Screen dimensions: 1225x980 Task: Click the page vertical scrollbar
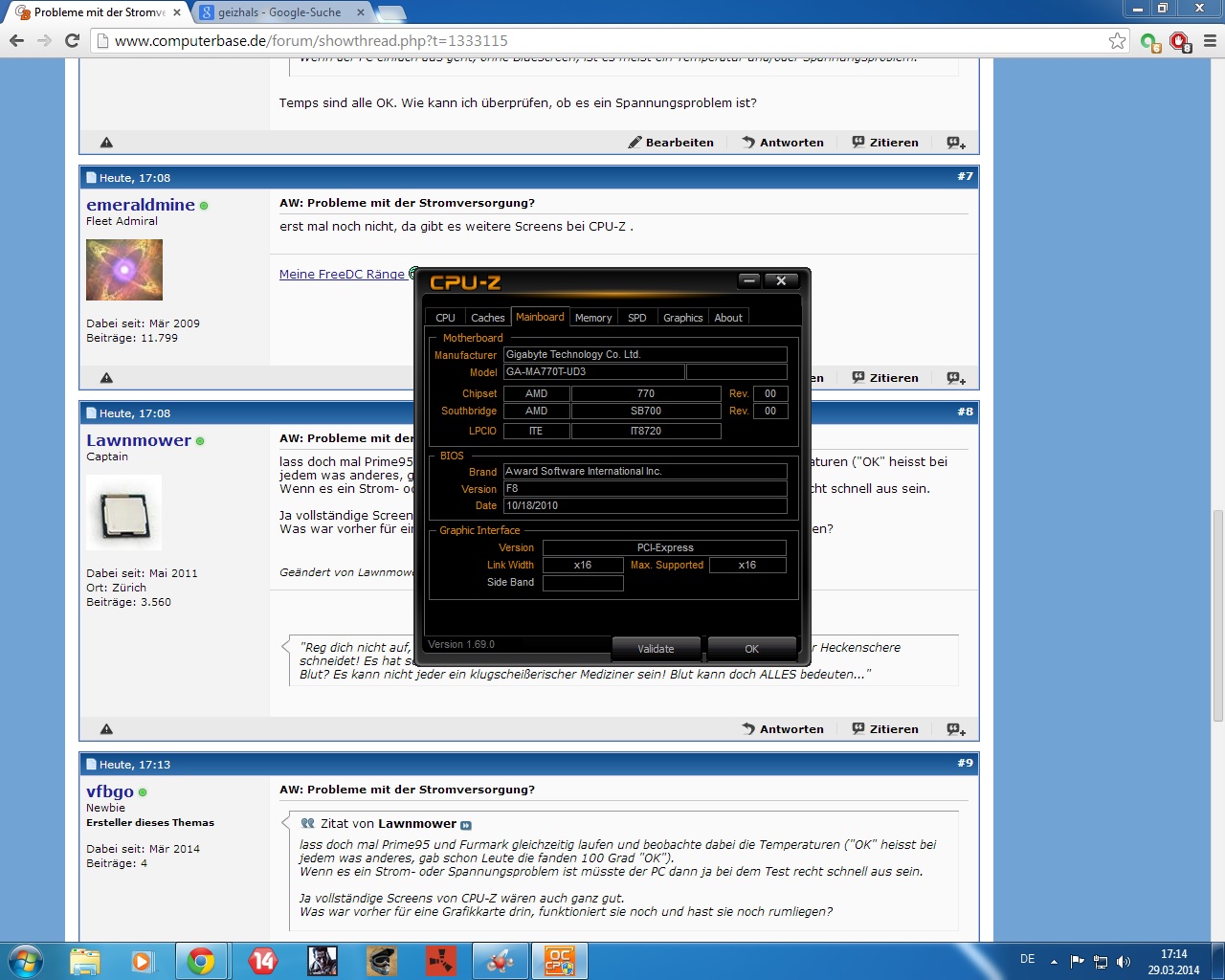coord(1217,615)
